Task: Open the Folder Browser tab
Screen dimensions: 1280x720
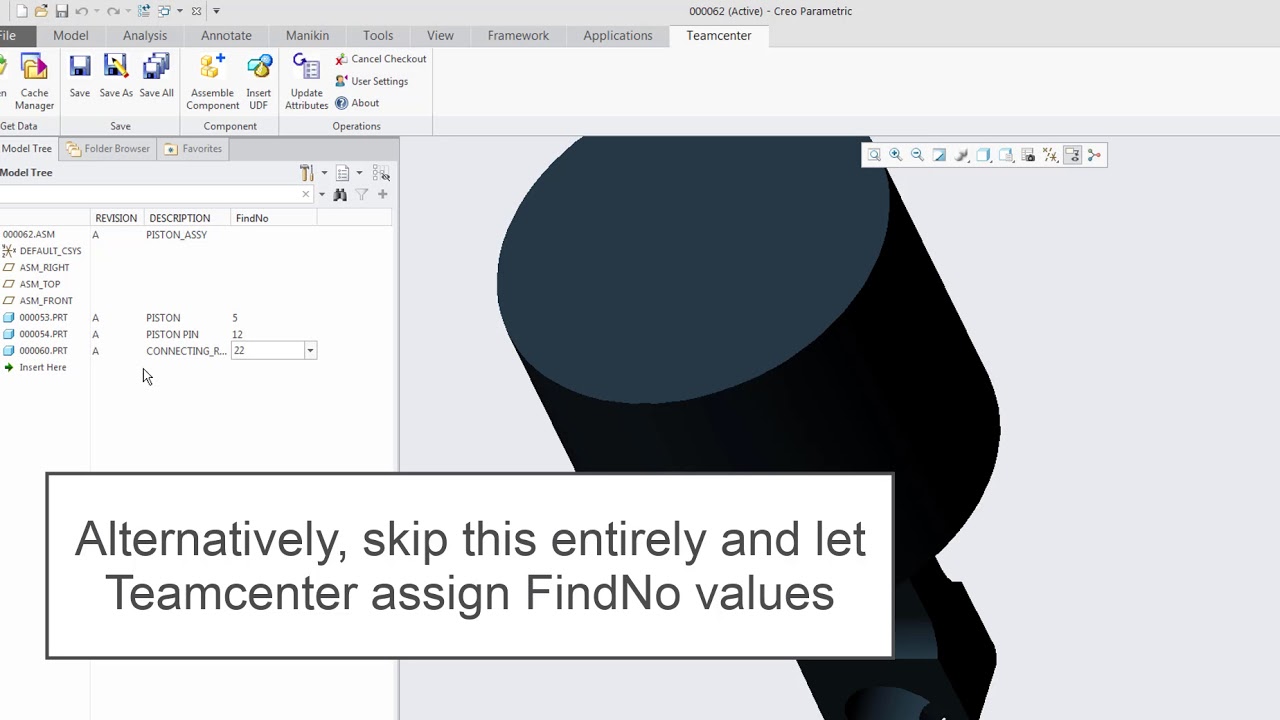Action: click(108, 149)
